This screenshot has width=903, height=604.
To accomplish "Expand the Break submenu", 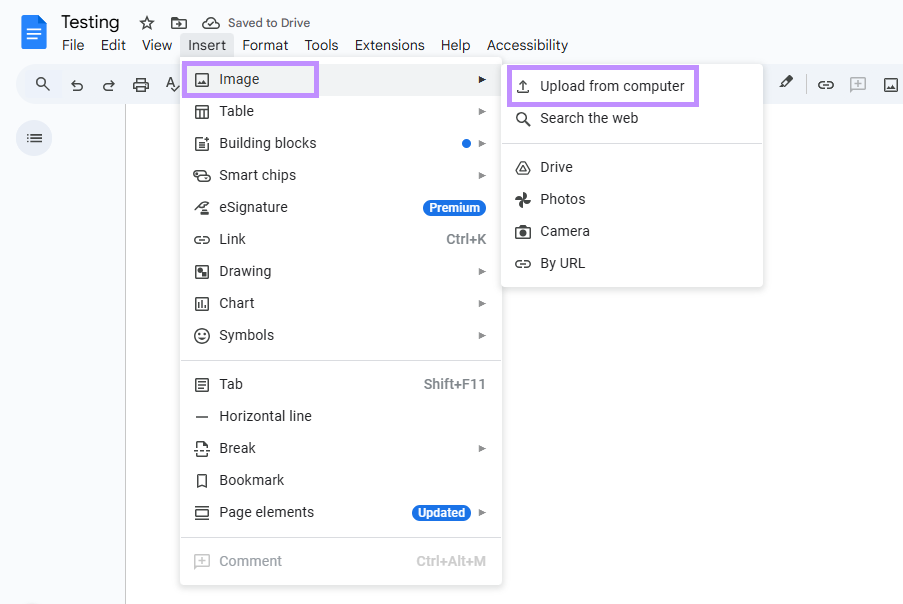I will click(x=235, y=448).
